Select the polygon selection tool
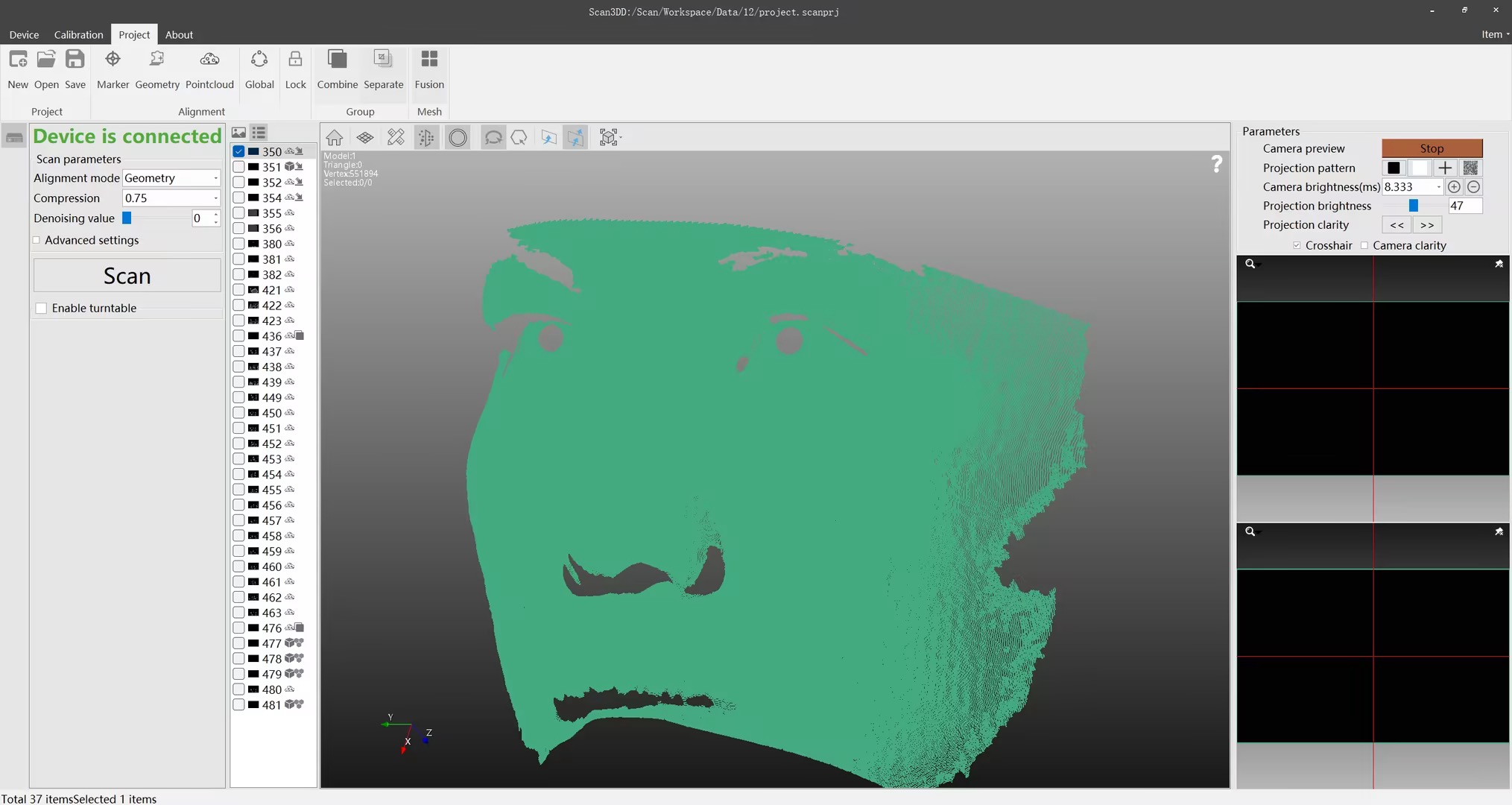The width and height of the screenshot is (1512, 805). click(x=519, y=138)
